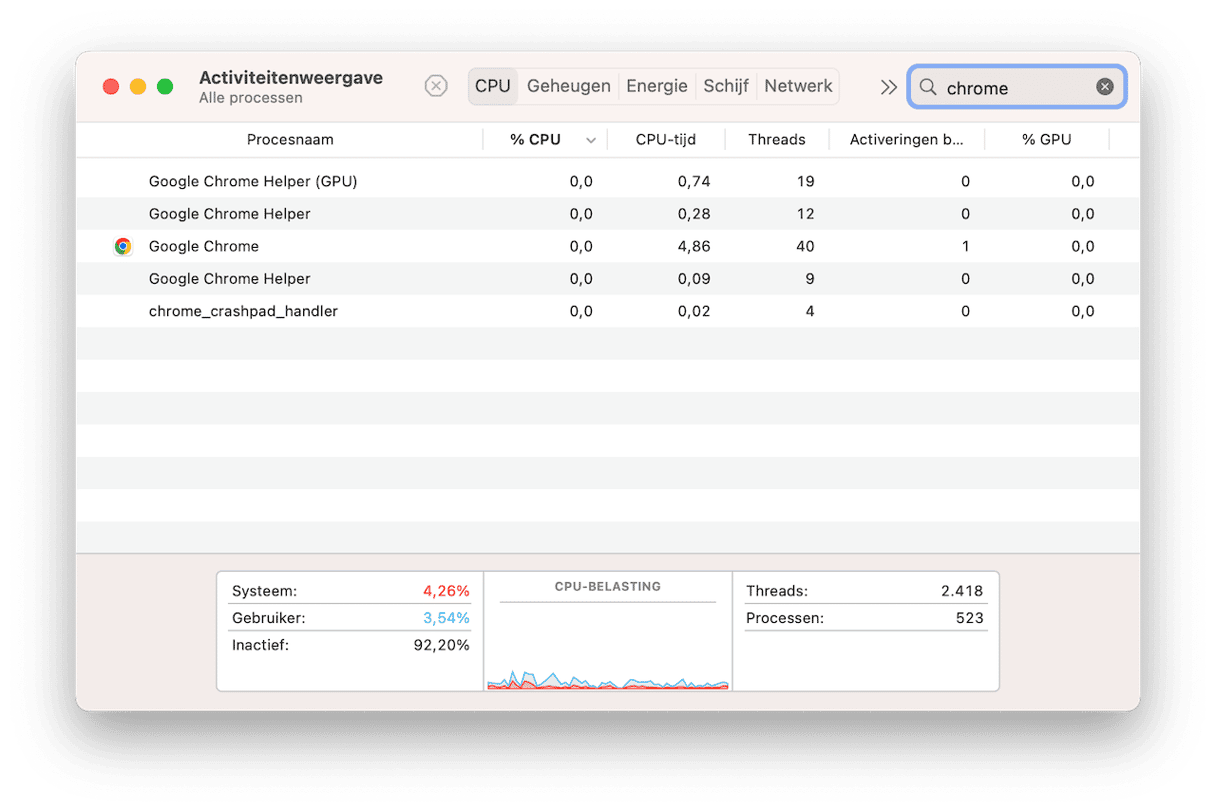The width and height of the screenshot is (1216, 811).
Task: Select the Google Chrome process row
Action: click(x=608, y=246)
